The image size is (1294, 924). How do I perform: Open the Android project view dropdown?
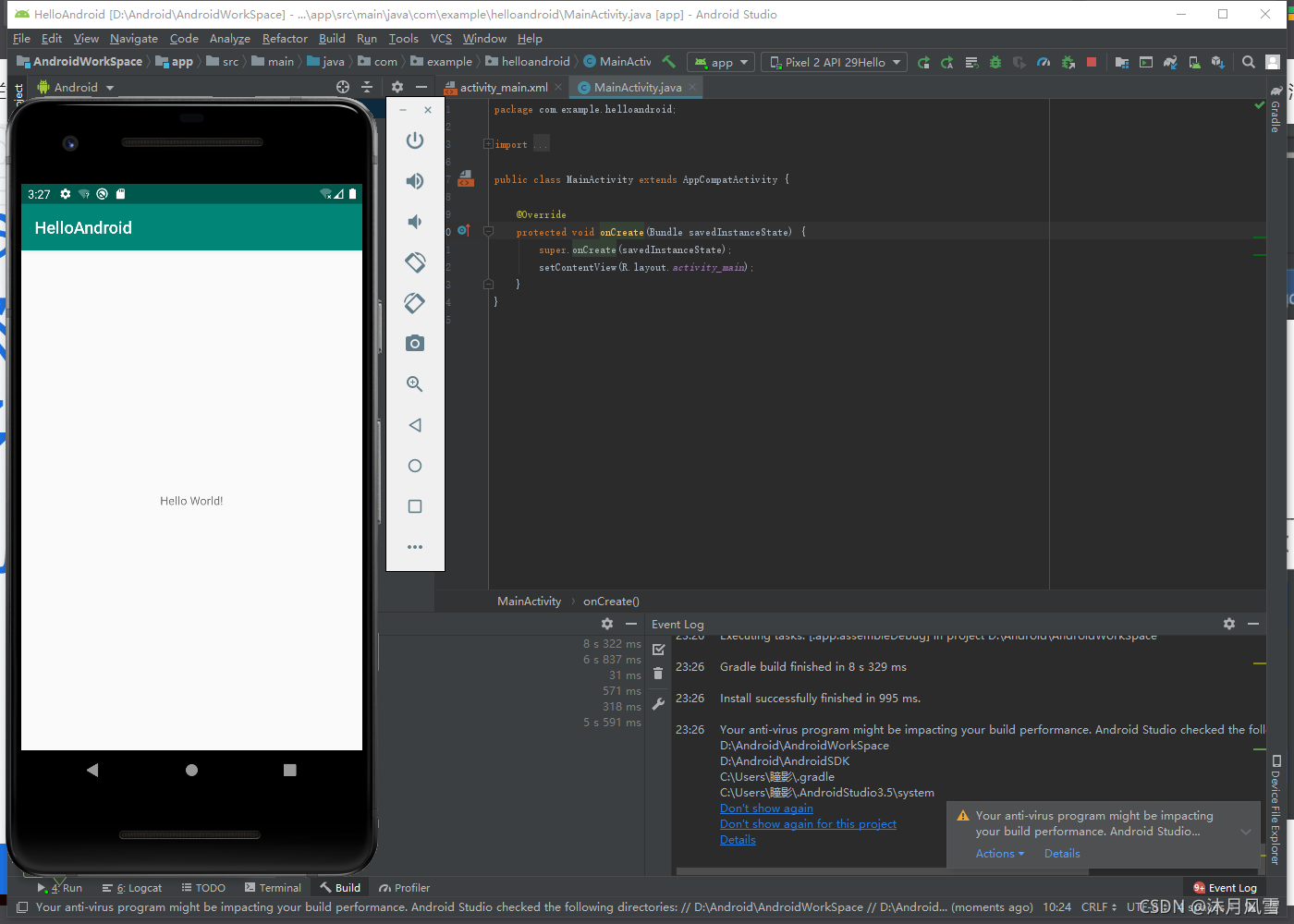[76, 87]
